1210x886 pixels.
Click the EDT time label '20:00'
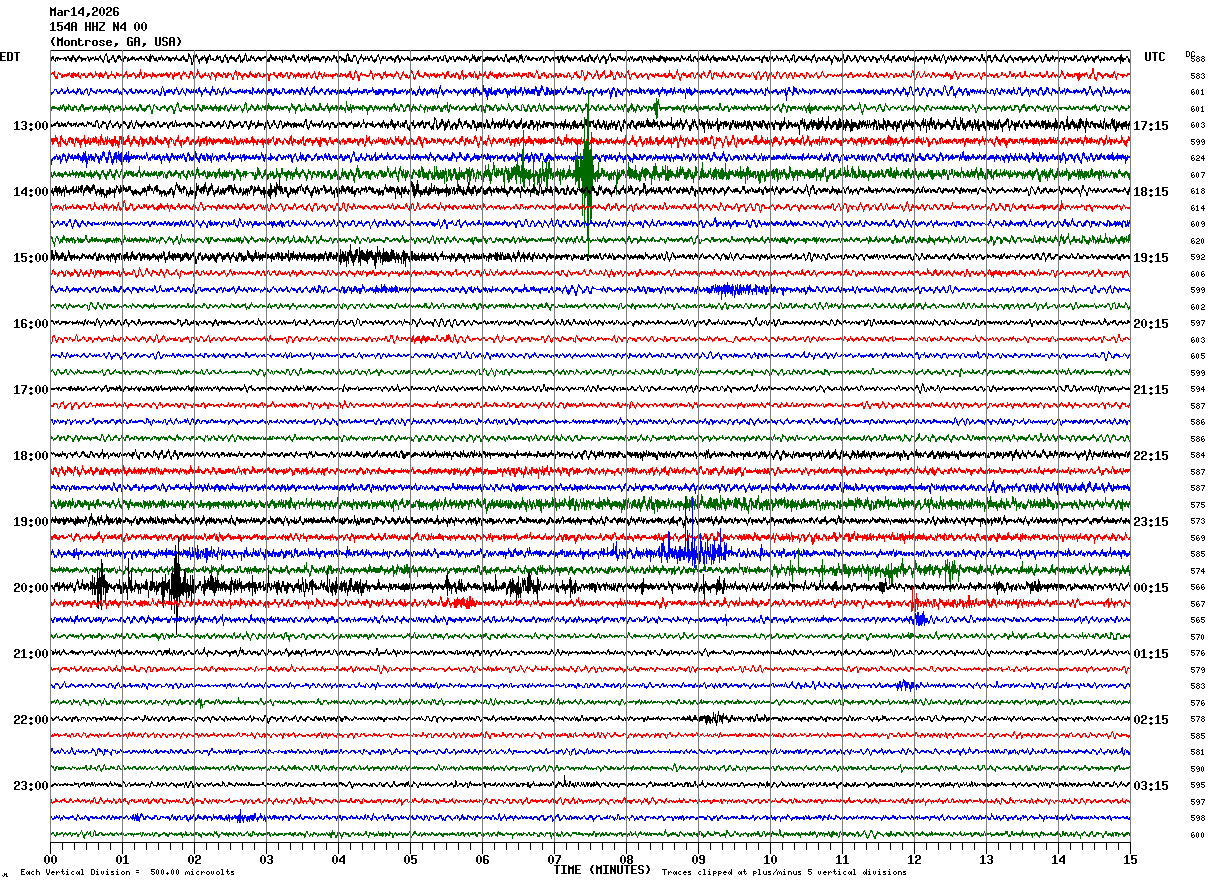tap(31, 588)
